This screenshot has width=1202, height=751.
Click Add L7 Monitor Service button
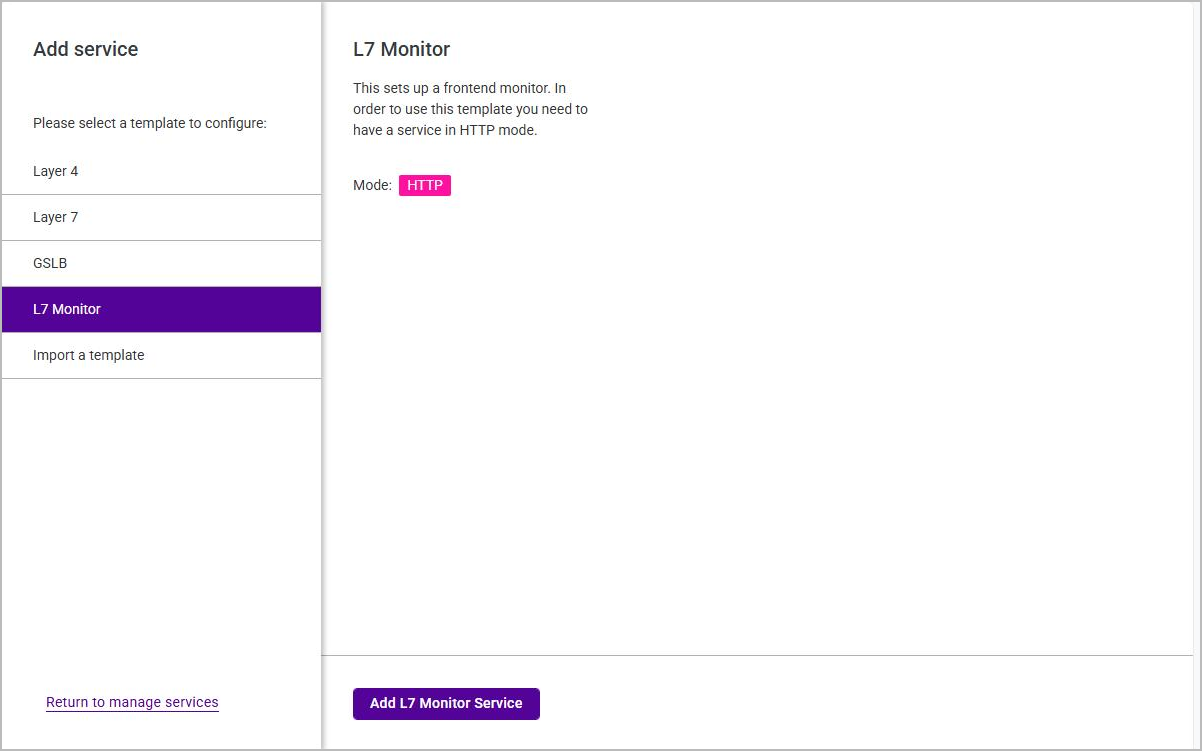[x=446, y=703]
